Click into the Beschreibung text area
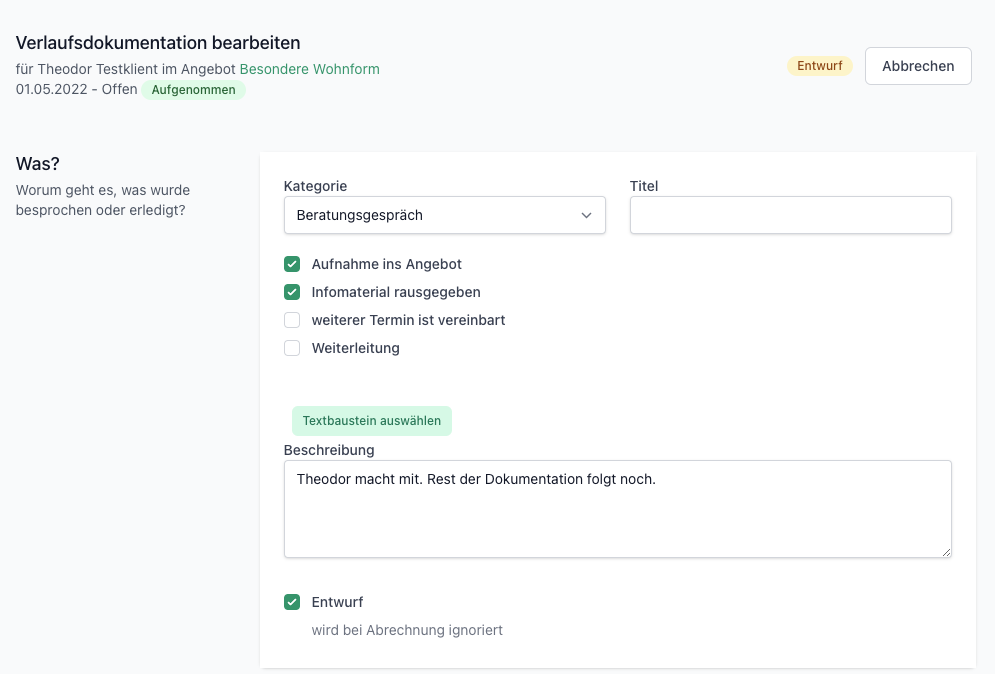The height and width of the screenshot is (674, 995). pos(617,509)
